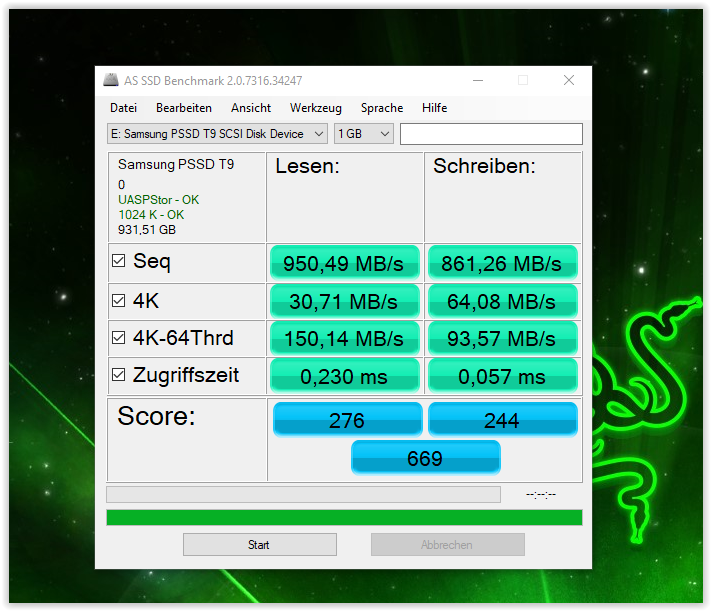Click the Schreiben: column header
Screen dimensions: 711x611
(484, 166)
